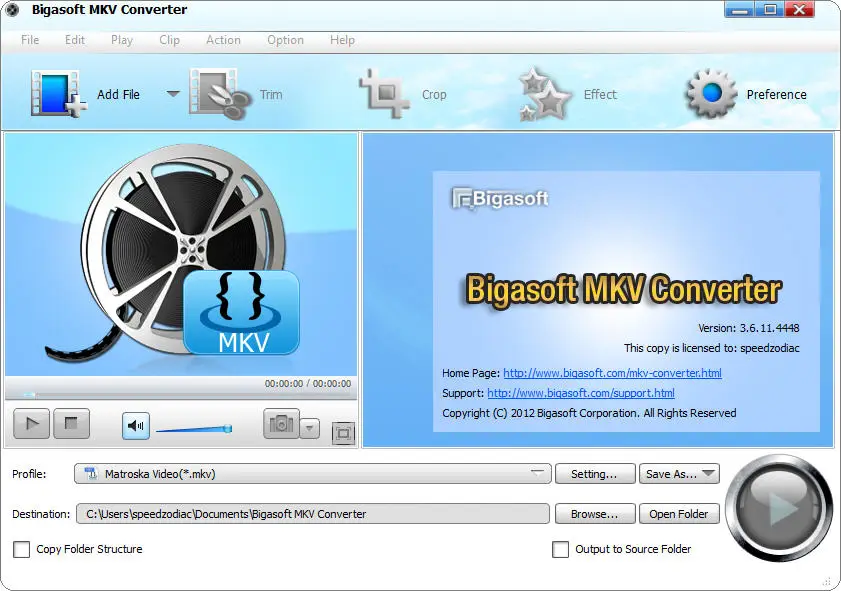Click the licensed to speedzodiac text
Image resolution: width=841 pixels, height=591 pixels.
click(712, 348)
